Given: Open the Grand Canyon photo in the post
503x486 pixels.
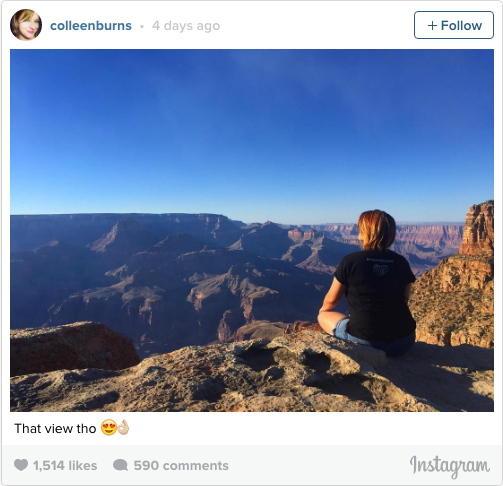Looking at the screenshot, I should pyautogui.click(x=252, y=230).
